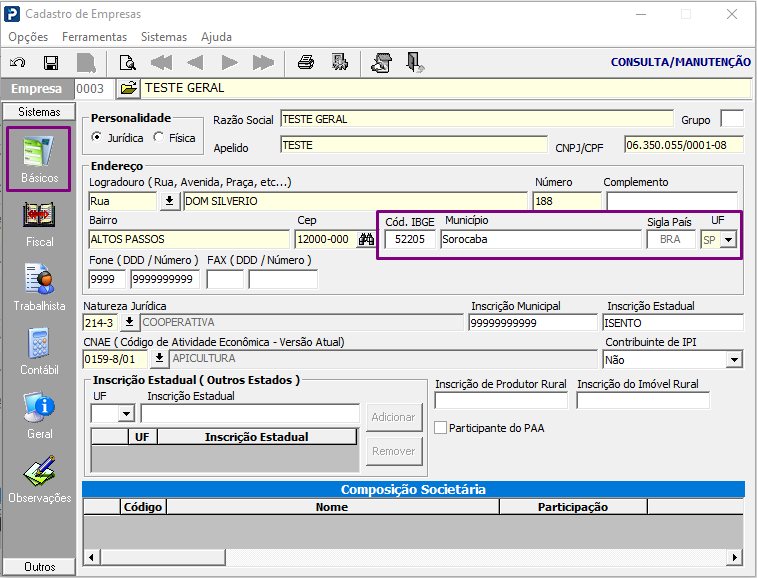Open the company folder icon next to 0003

tap(128, 88)
